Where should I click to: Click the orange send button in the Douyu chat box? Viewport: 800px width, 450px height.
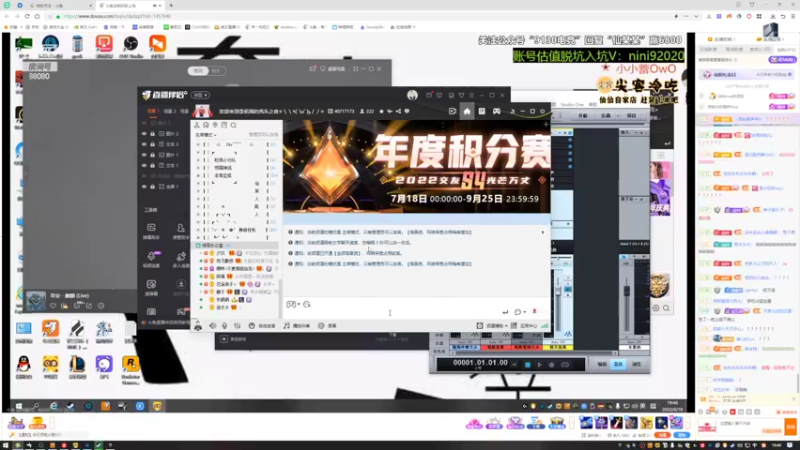coord(790,426)
